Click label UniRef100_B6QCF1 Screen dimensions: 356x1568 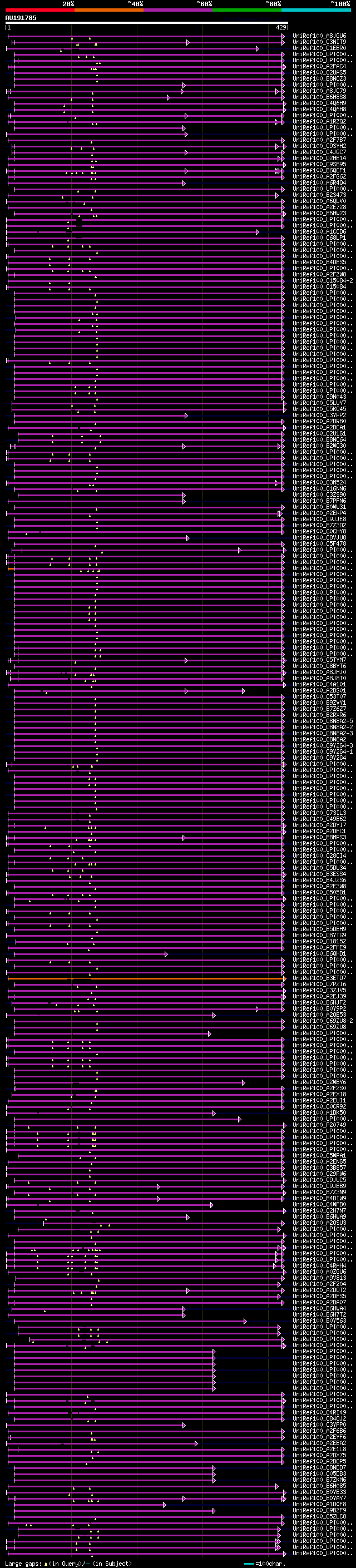click(x=319, y=170)
